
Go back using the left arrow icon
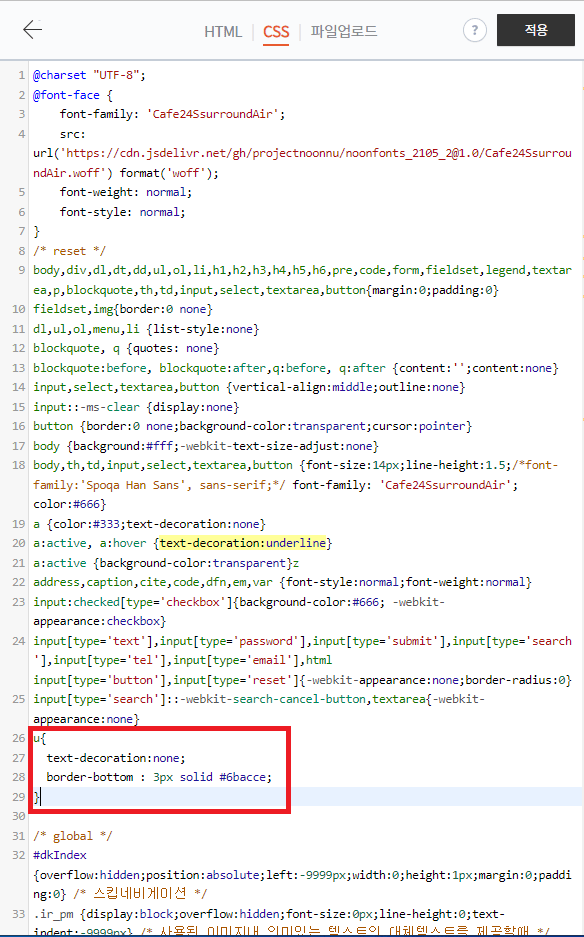coord(32,29)
